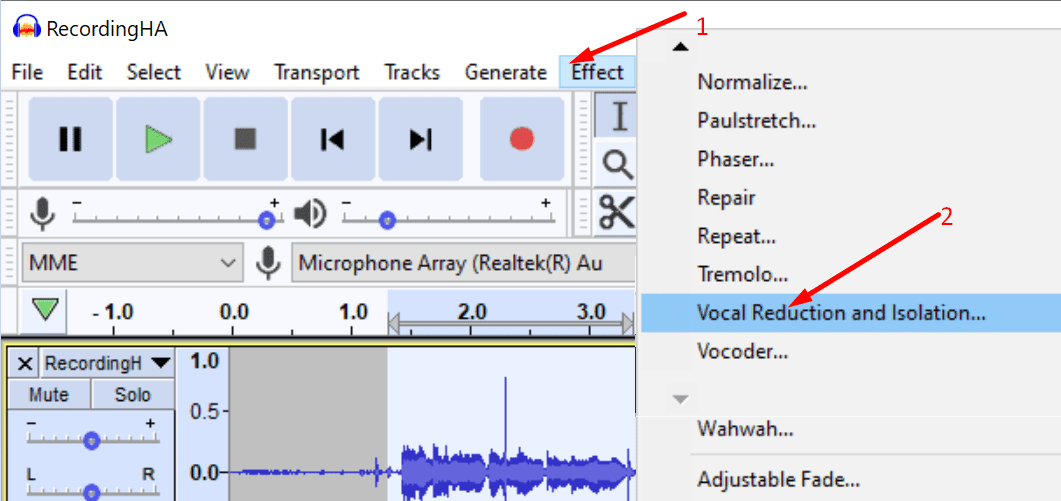1061x501 pixels.
Task: Click the Effect menu
Action: tap(597, 72)
